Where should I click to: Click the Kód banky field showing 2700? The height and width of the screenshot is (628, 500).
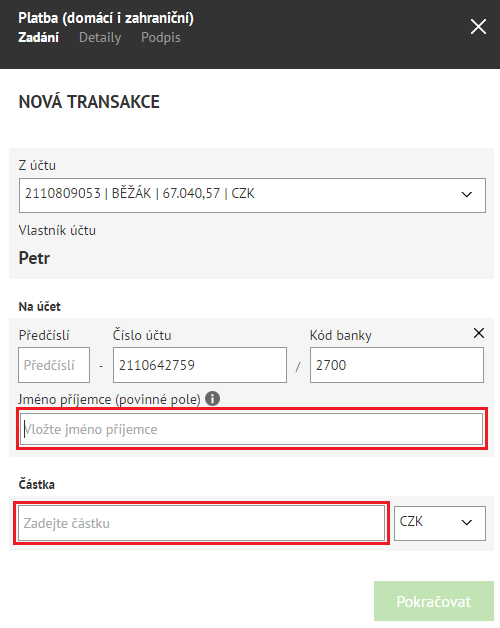[x=397, y=365]
